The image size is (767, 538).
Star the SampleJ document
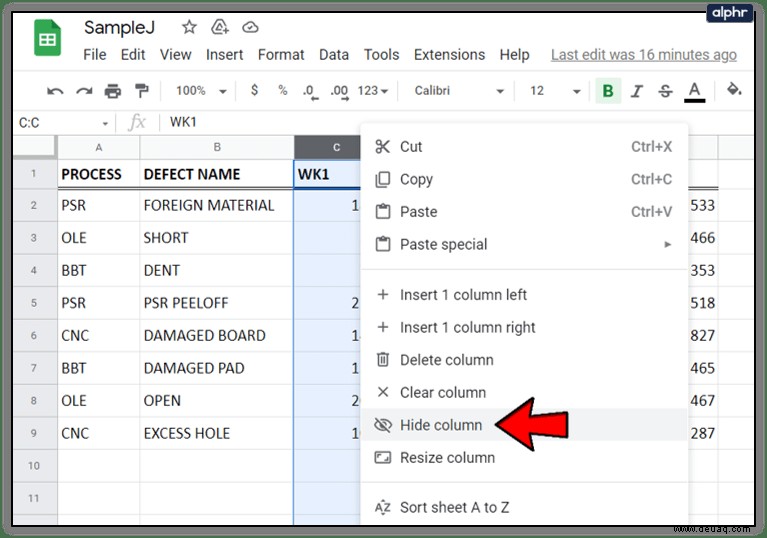click(x=189, y=27)
